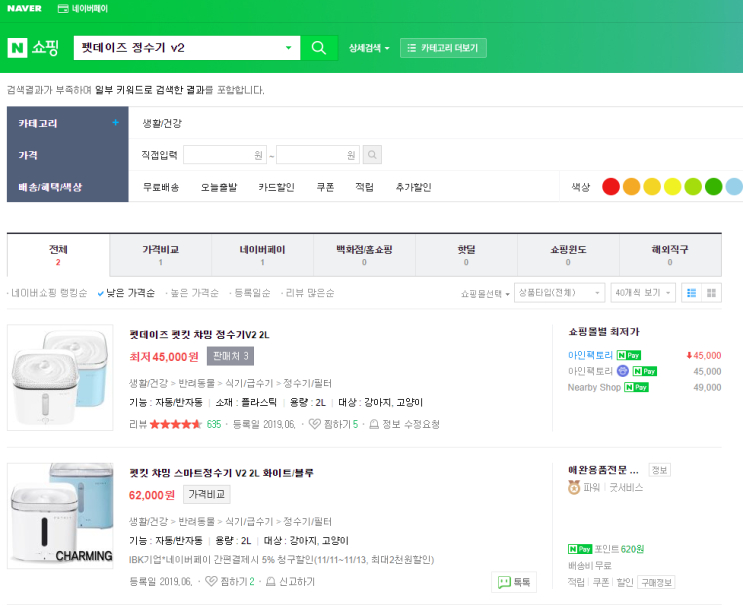Screen dimensions: 743x611
Task: Switch to the 백화점/홈쇼핑 tab
Action: click(x=364, y=255)
